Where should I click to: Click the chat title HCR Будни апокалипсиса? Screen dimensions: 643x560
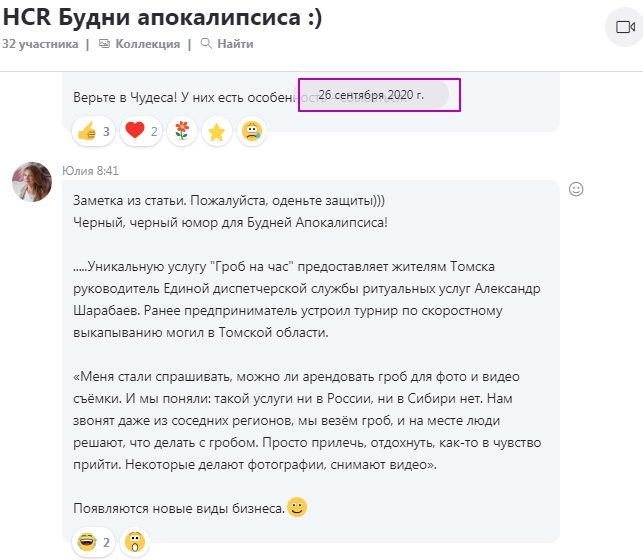[x=163, y=18]
